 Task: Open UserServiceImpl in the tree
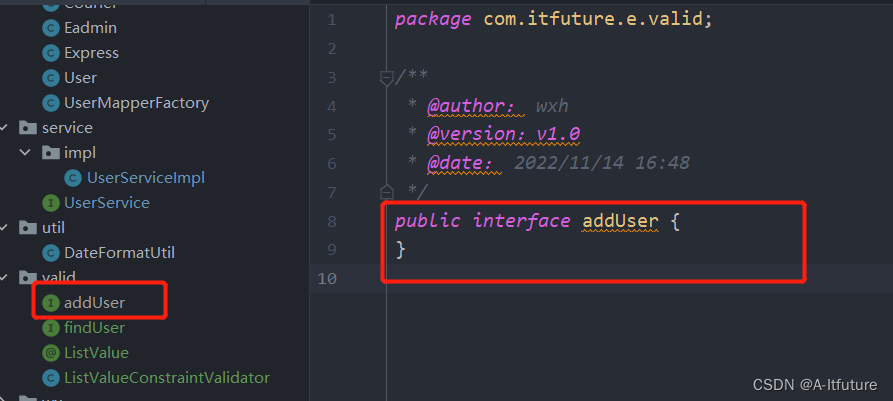(145, 178)
